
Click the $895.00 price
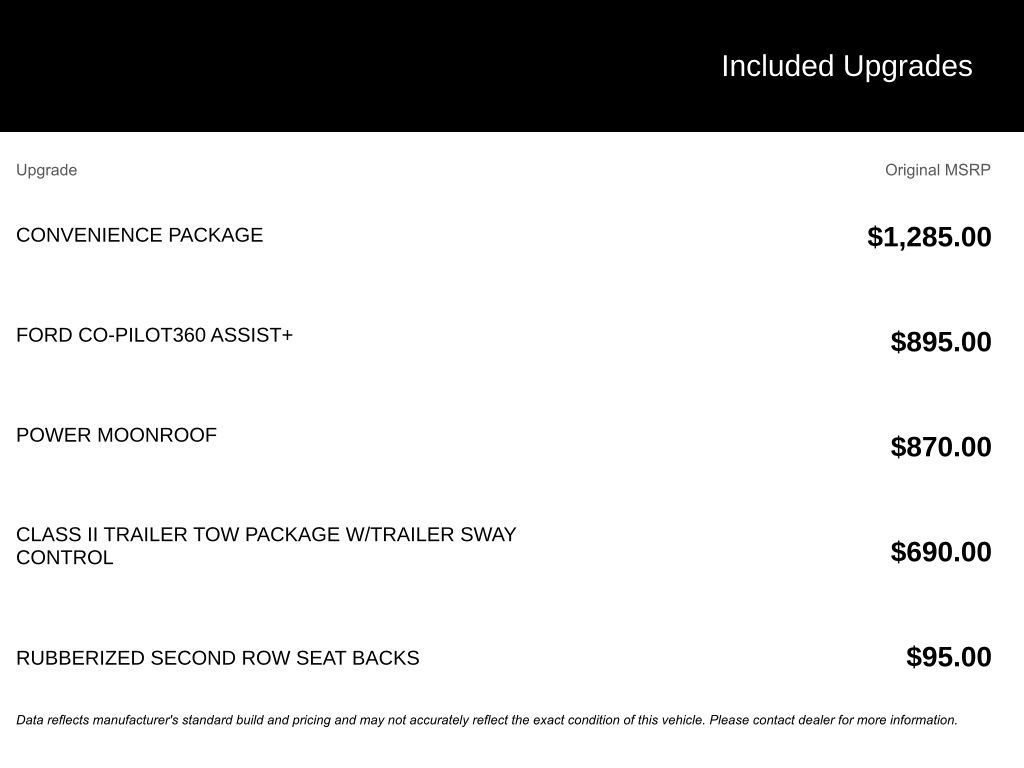pos(941,342)
